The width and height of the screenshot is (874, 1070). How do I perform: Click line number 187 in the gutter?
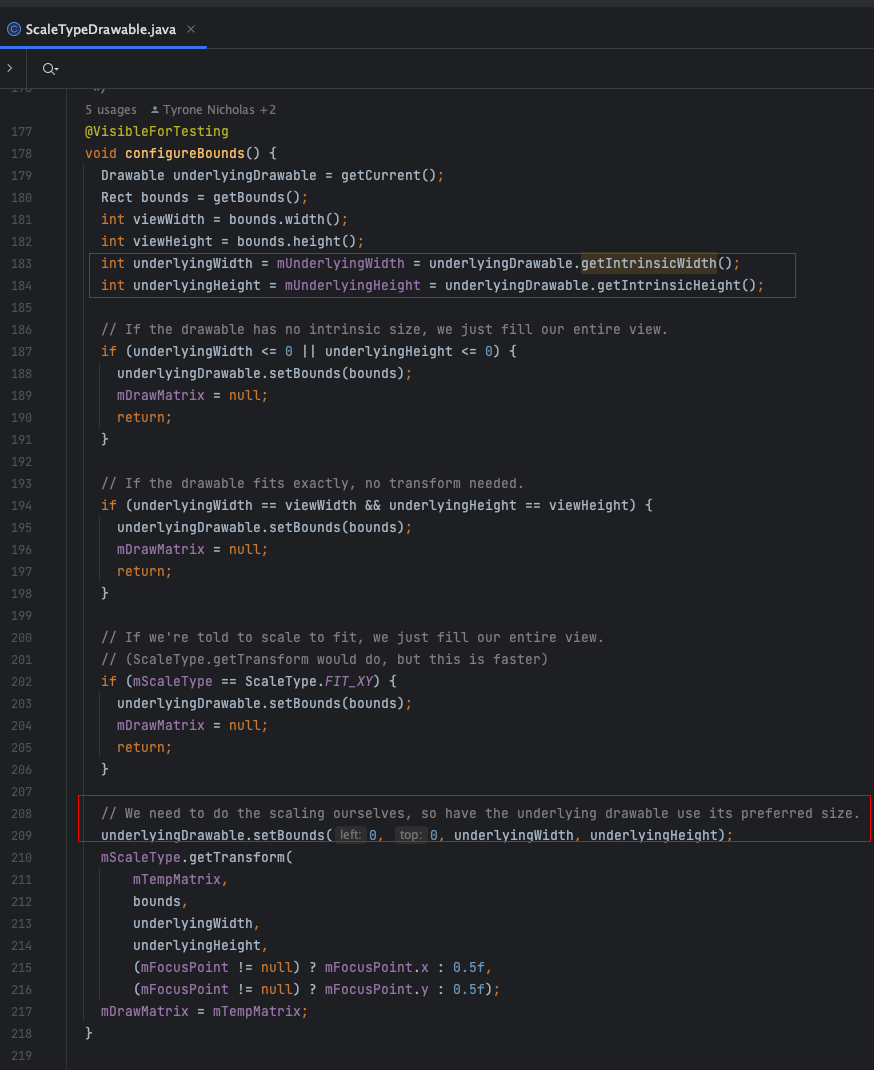pyautogui.click(x=21, y=352)
